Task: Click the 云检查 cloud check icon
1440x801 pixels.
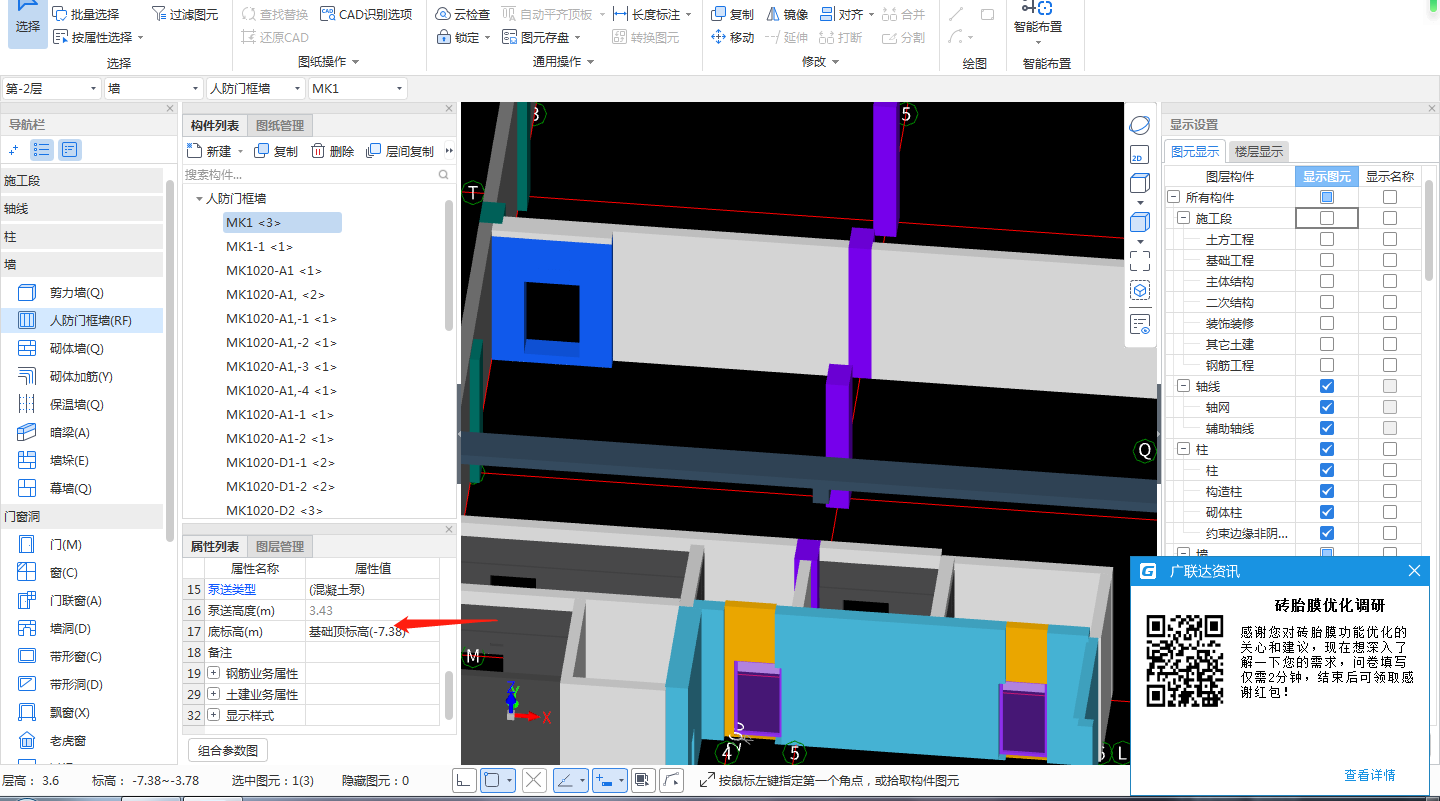Action: point(443,14)
